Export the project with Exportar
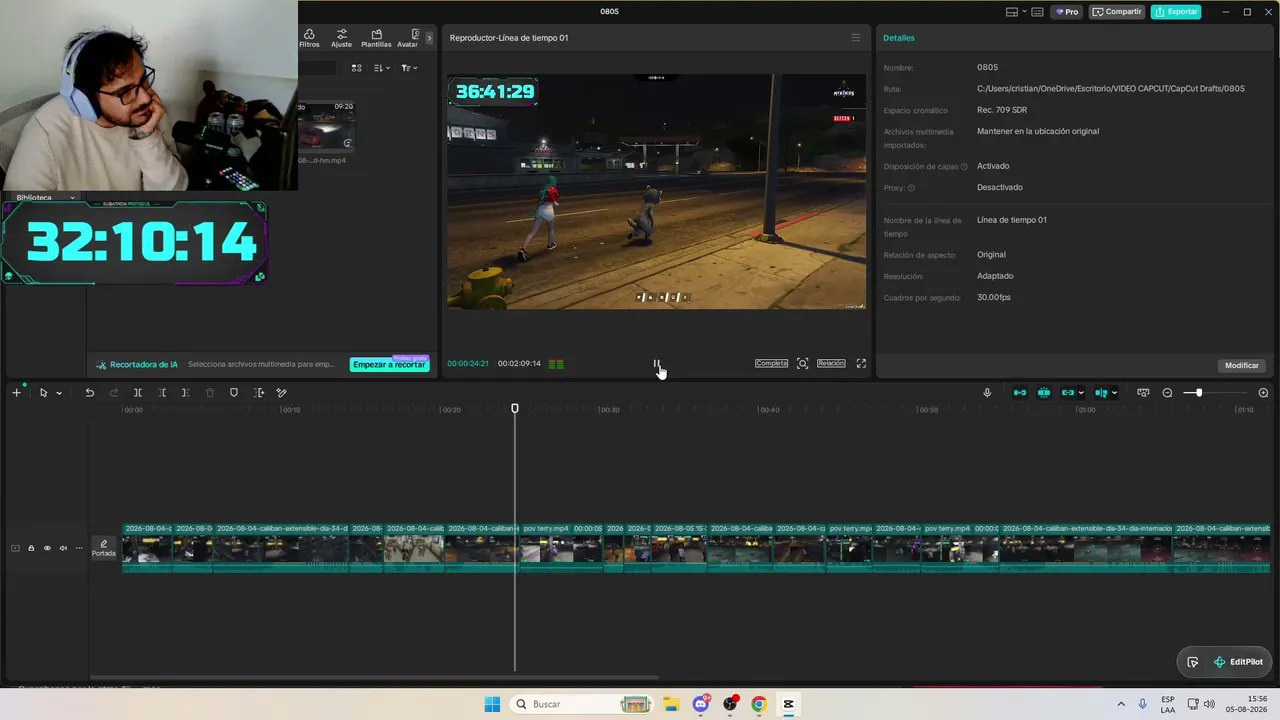The width and height of the screenshot is (1280, 720). click(1176, 12)
